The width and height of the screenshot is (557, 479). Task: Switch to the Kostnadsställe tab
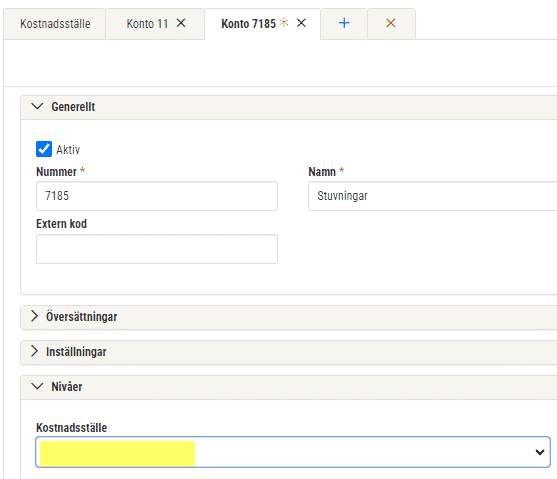point(55,24)
